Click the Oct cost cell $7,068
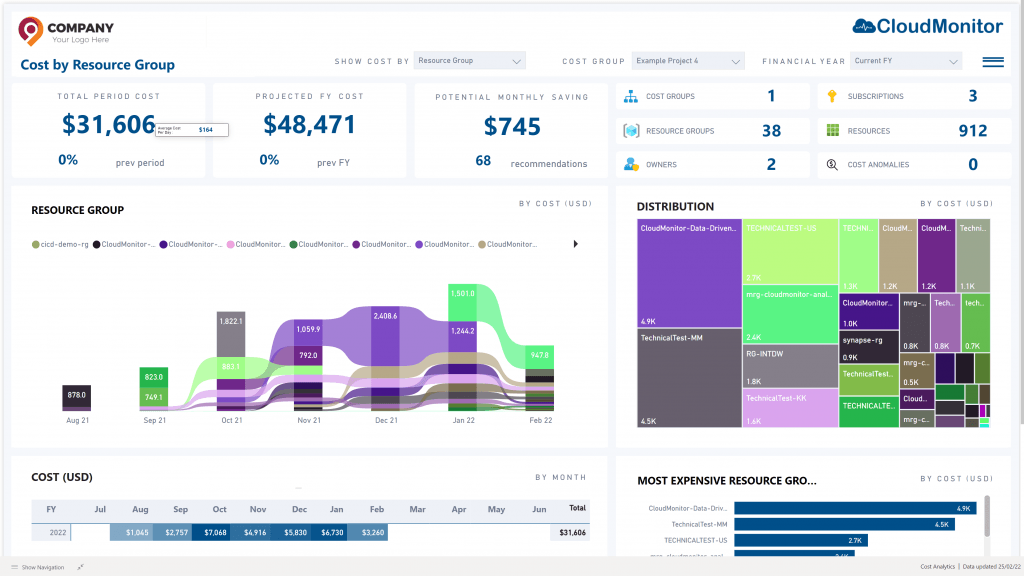Screen dimensions: 1024x576 pos(210,532)
